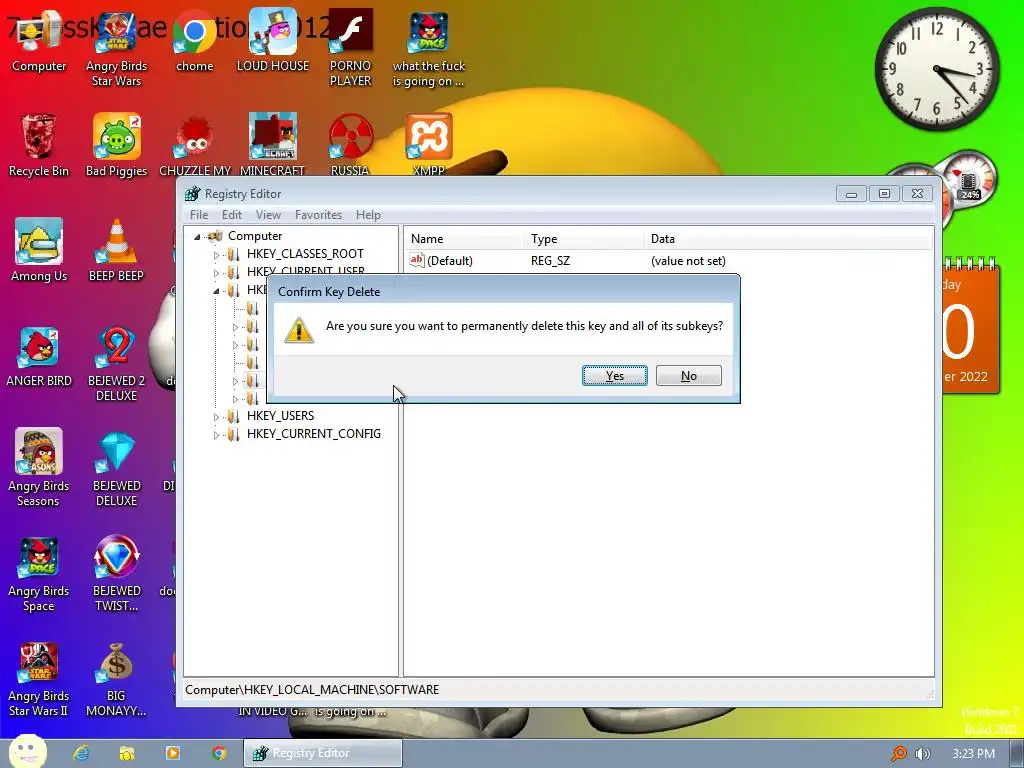Open the Angry Birds Seasons shortcut

(x=39, y=468)
